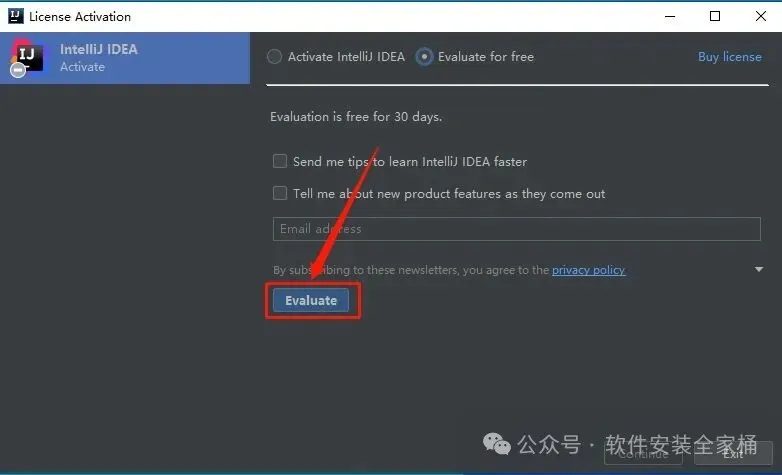Image resolution: width=782 pixels, height=475 pixels.
Task: Click the Continue button at the bottom
Action: coord(643,454)
